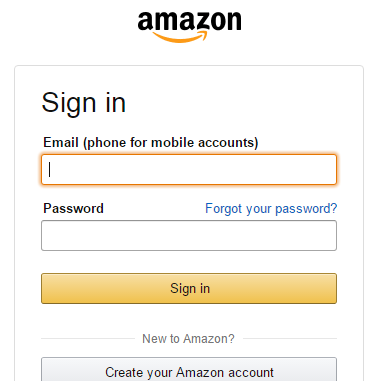Click the divider line right of New to Amazon?

(290, 338)
